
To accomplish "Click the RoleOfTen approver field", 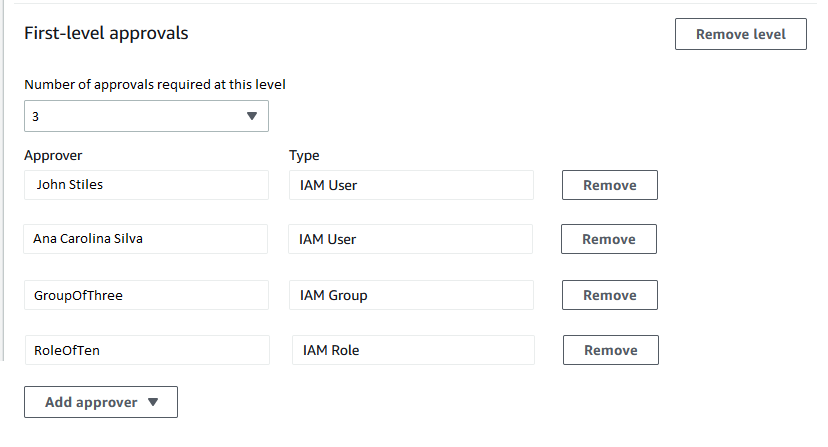I will click(146, 350).
